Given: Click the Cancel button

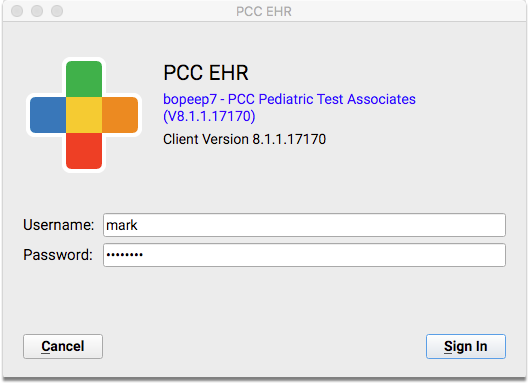Looking at the screenshot, I should pyautogui.click(x=63, y=346).
